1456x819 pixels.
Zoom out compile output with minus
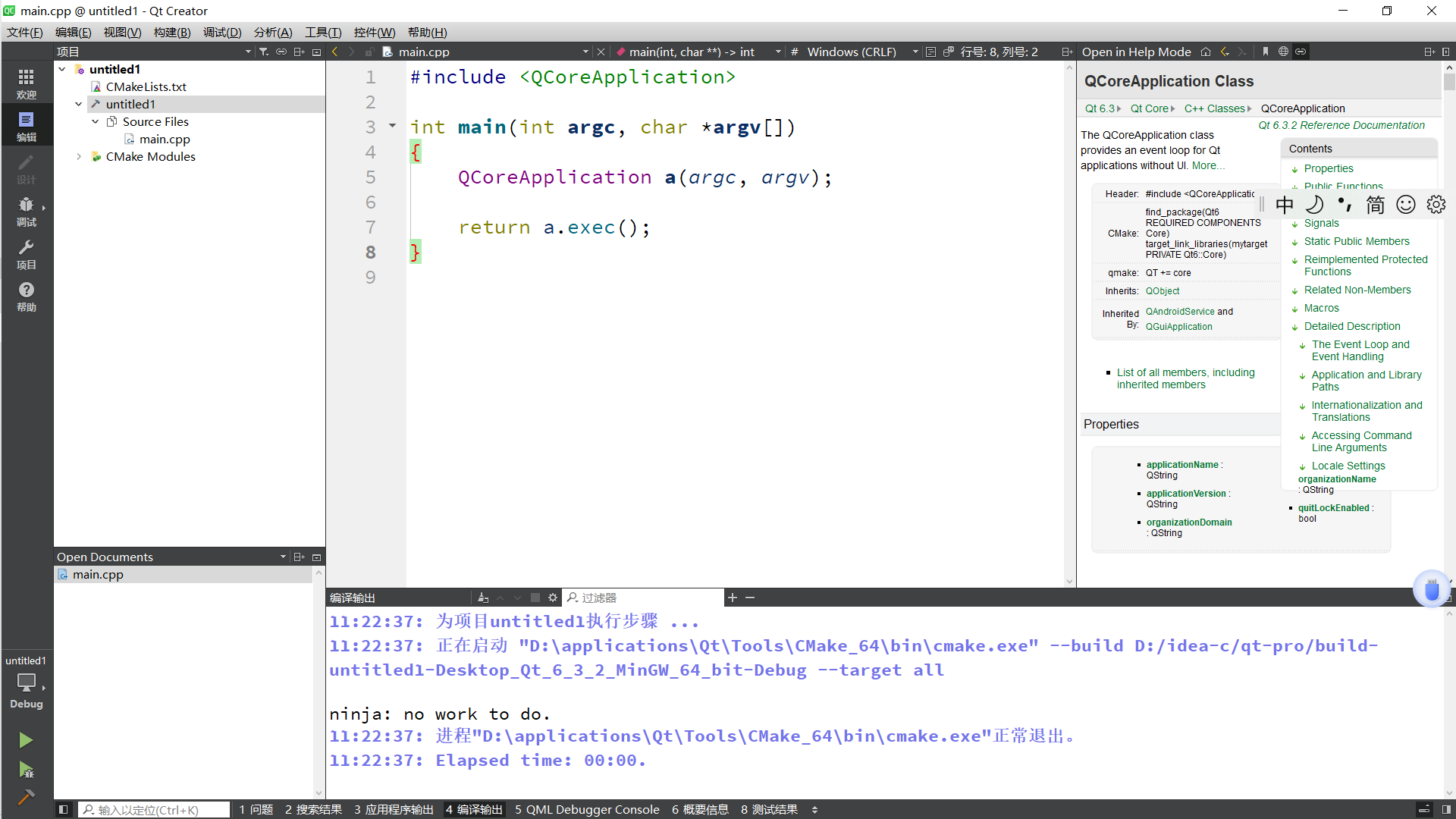(x=750, y=598)
